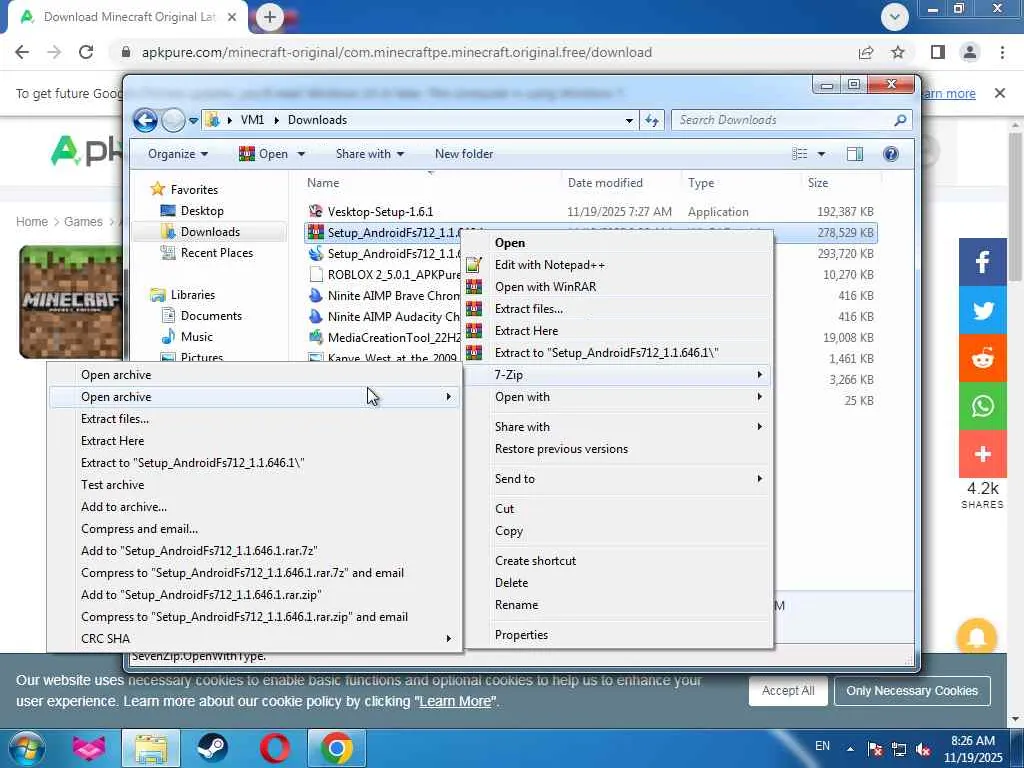Click the New folder button
Image resolution: width=1024 pixels, height=768 pixels.
[x=464, y=153]
